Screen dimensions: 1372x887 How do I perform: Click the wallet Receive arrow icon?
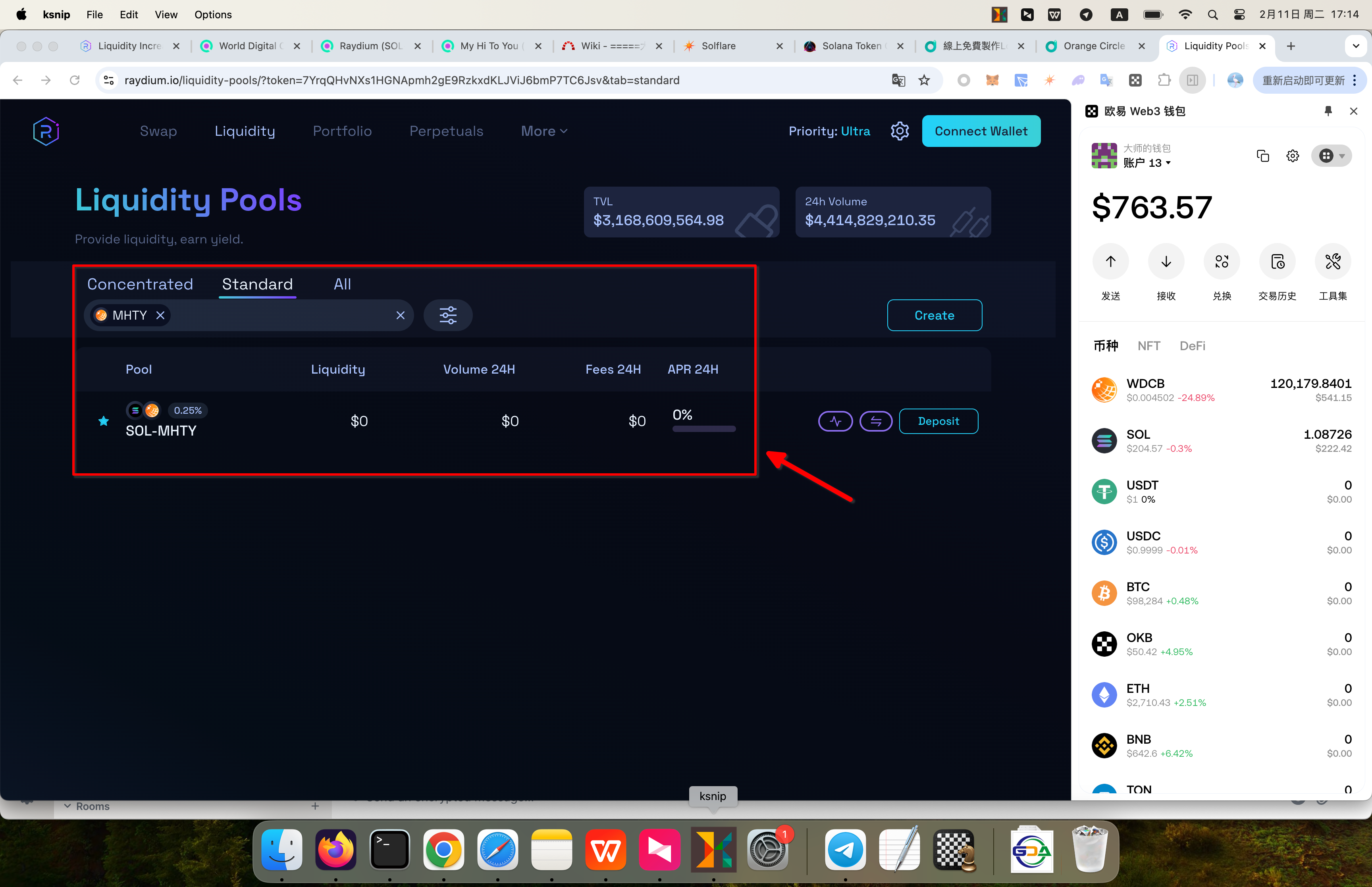[1166, 262]
